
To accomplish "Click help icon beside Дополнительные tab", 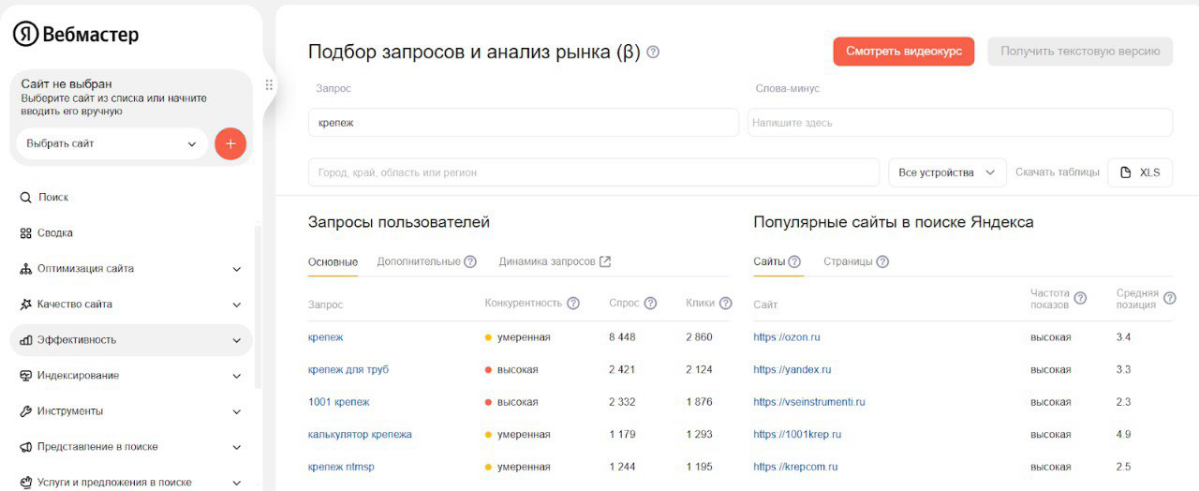I will [x=470, y=262].
